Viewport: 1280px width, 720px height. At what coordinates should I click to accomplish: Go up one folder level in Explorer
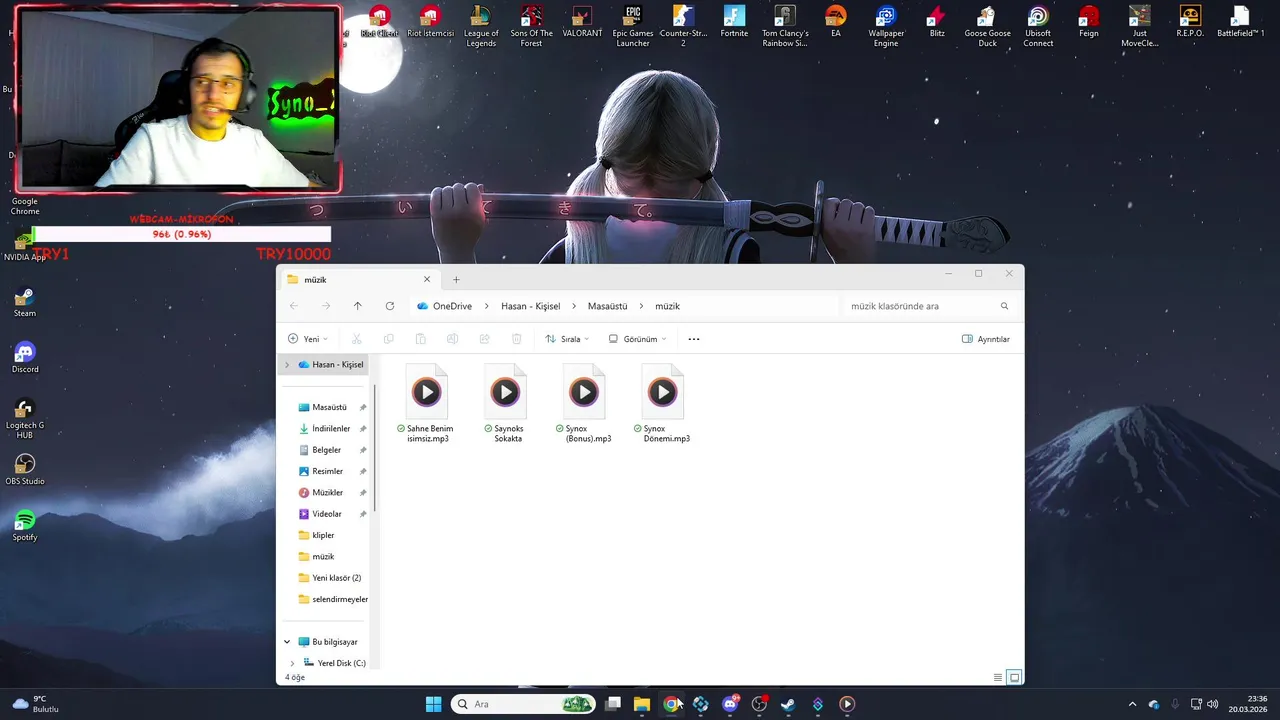pos(358,306)
